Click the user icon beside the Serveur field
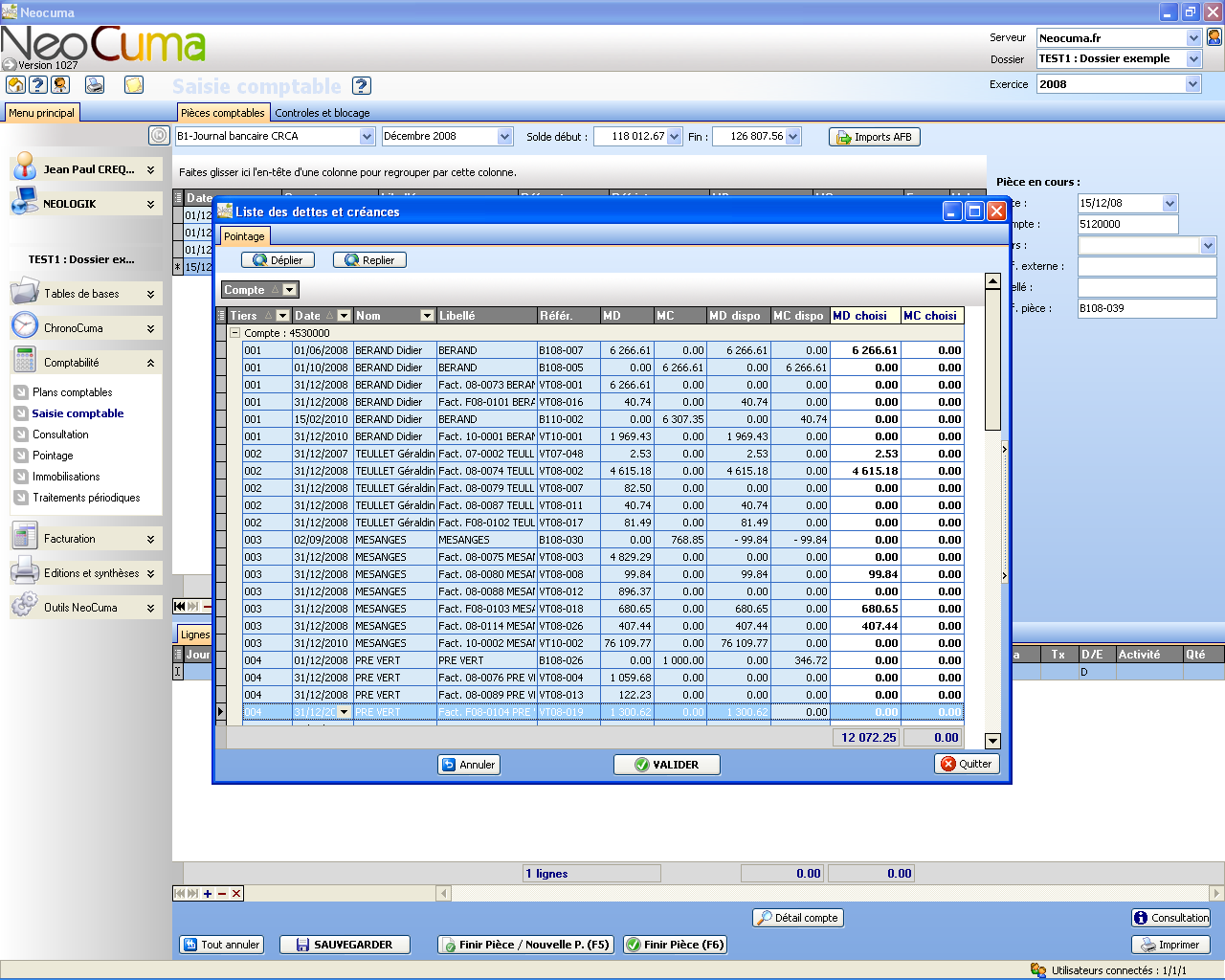Screen dimensions: 1225x980 pyautogui.click(x=1214, y=37)
